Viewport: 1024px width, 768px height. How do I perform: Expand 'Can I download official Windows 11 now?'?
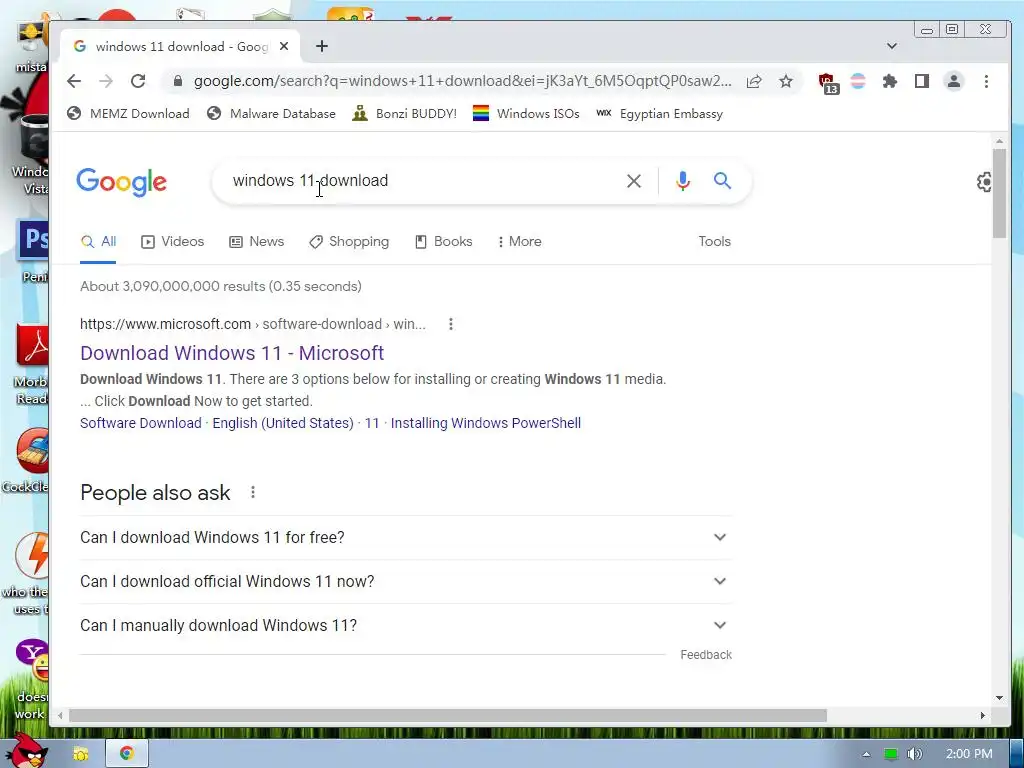pyautogui.click(x=406, y=581)
